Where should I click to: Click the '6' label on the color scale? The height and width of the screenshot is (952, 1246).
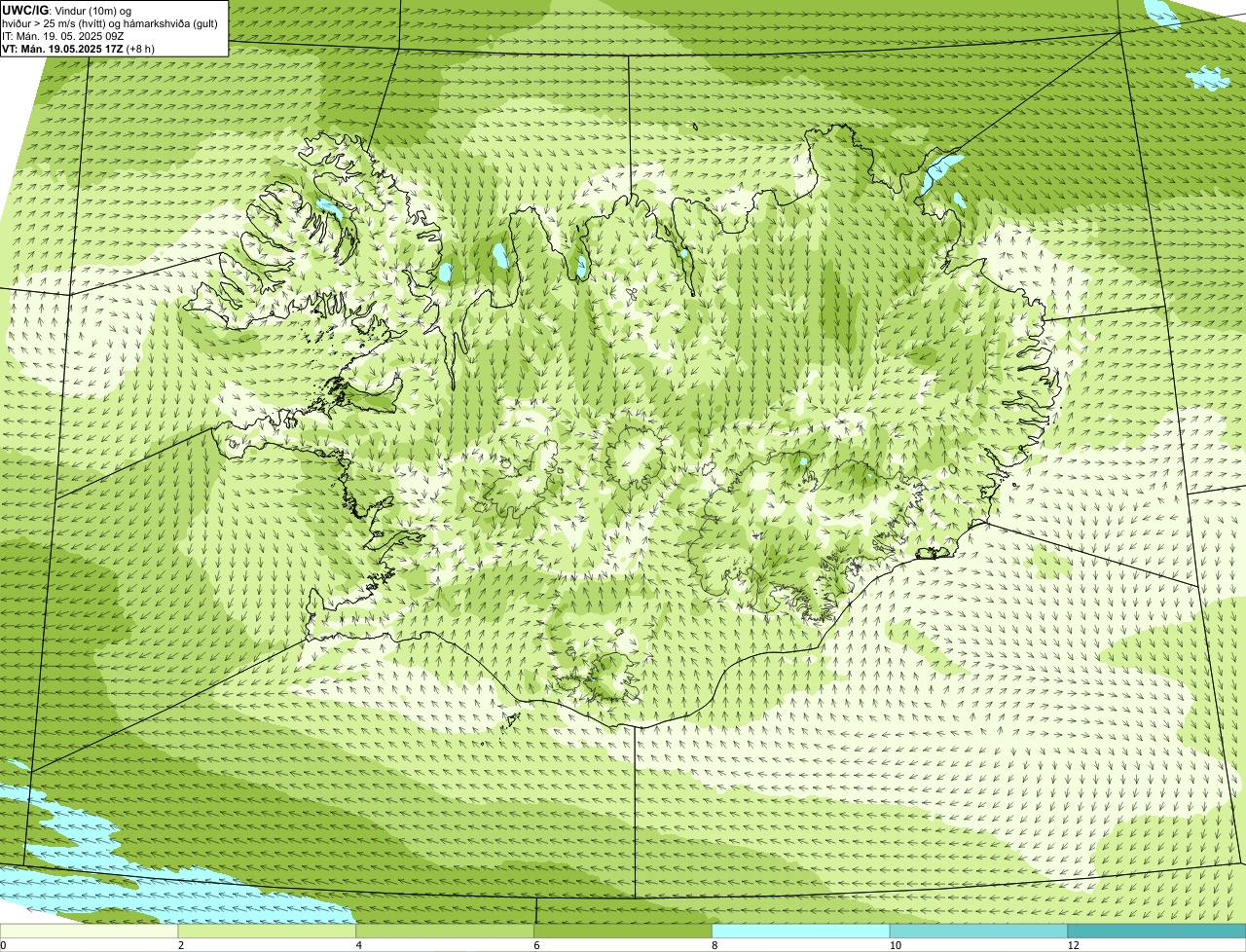point(537,945)
